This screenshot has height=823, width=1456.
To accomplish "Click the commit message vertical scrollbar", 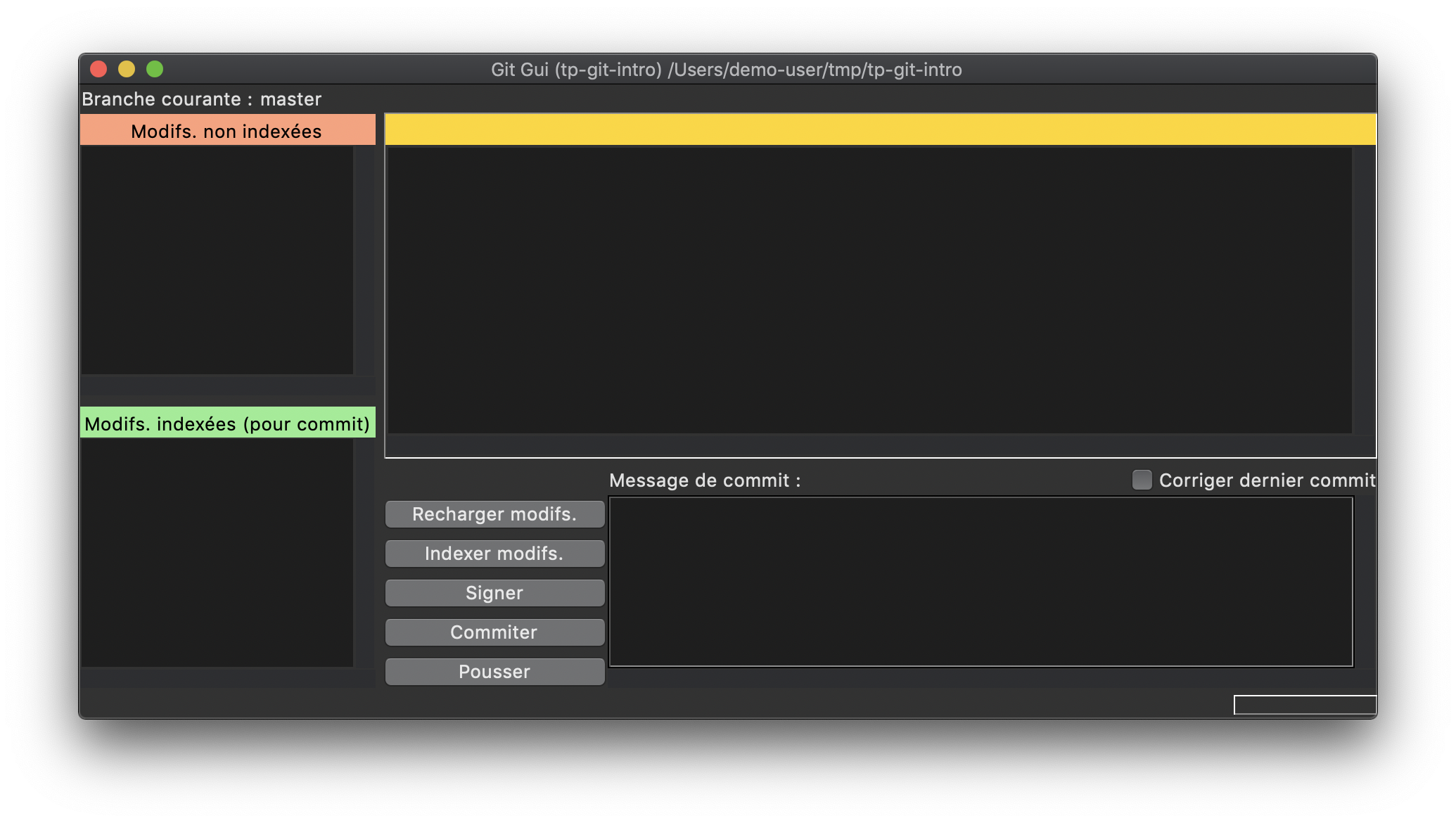I will (x=1365, y=582).
